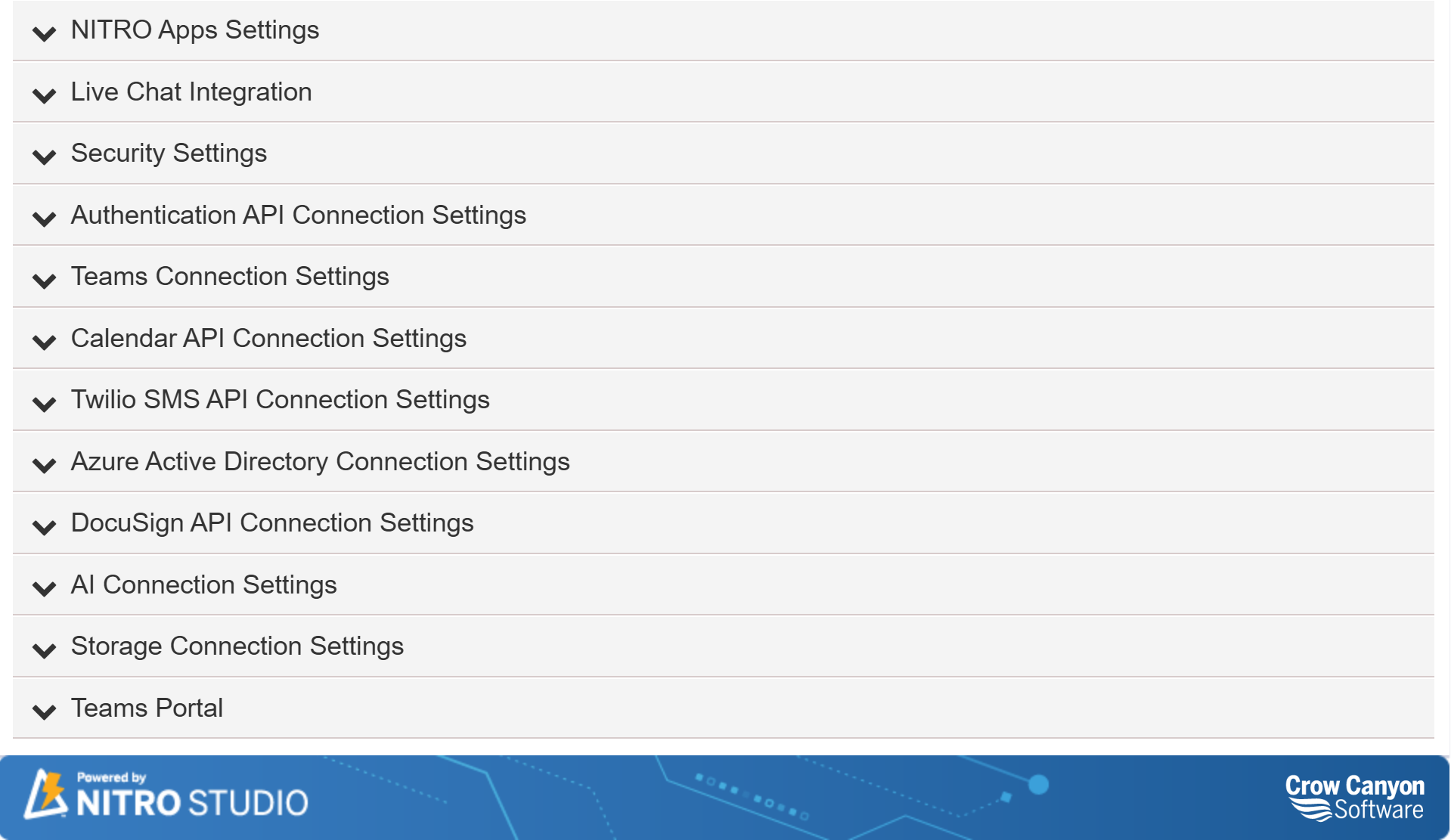
Task: Click the Live Chat Integration label
Action: (x=191, y=92)
